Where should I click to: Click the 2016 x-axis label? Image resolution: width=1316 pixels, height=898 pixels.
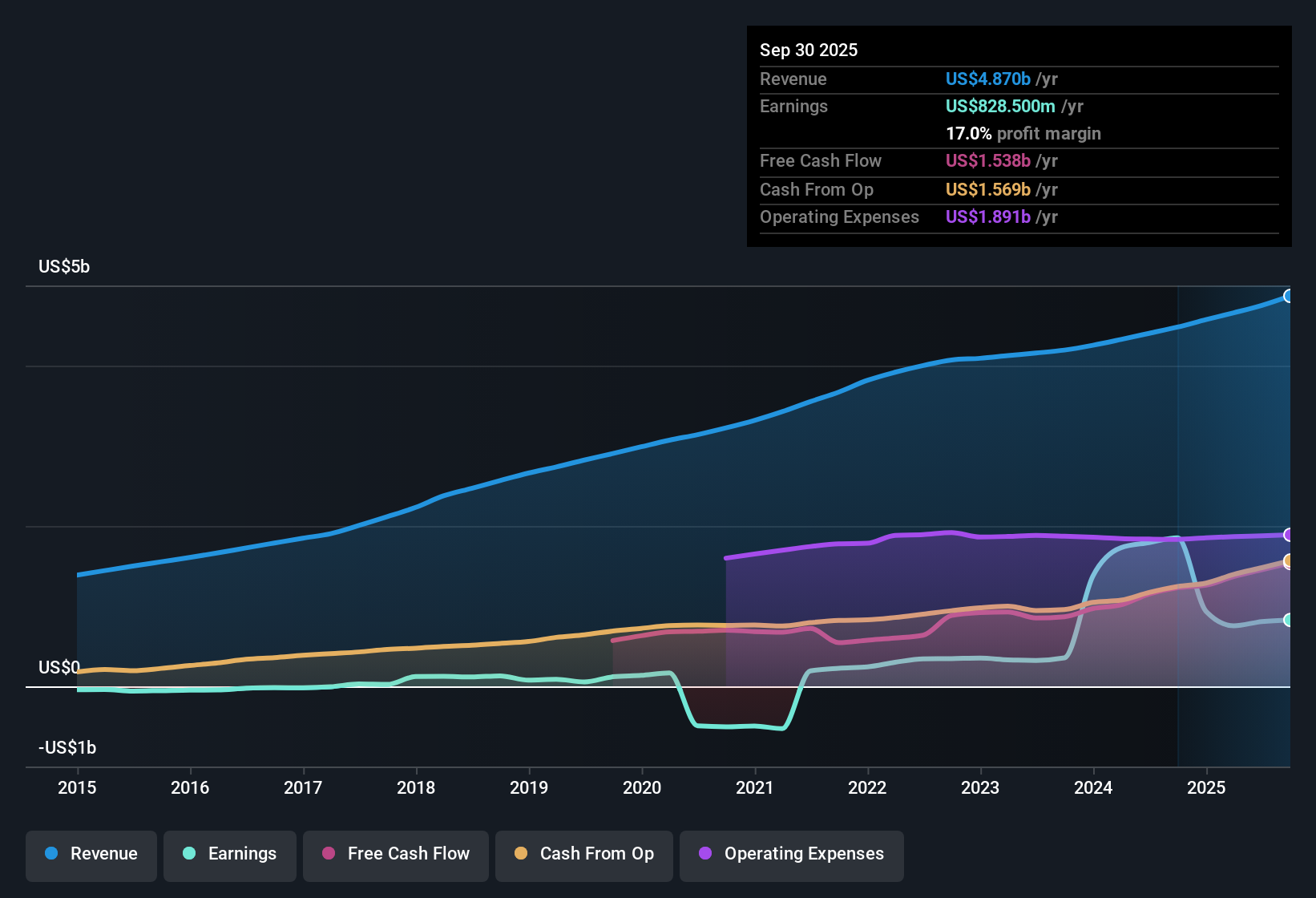[x=190, y=787]
